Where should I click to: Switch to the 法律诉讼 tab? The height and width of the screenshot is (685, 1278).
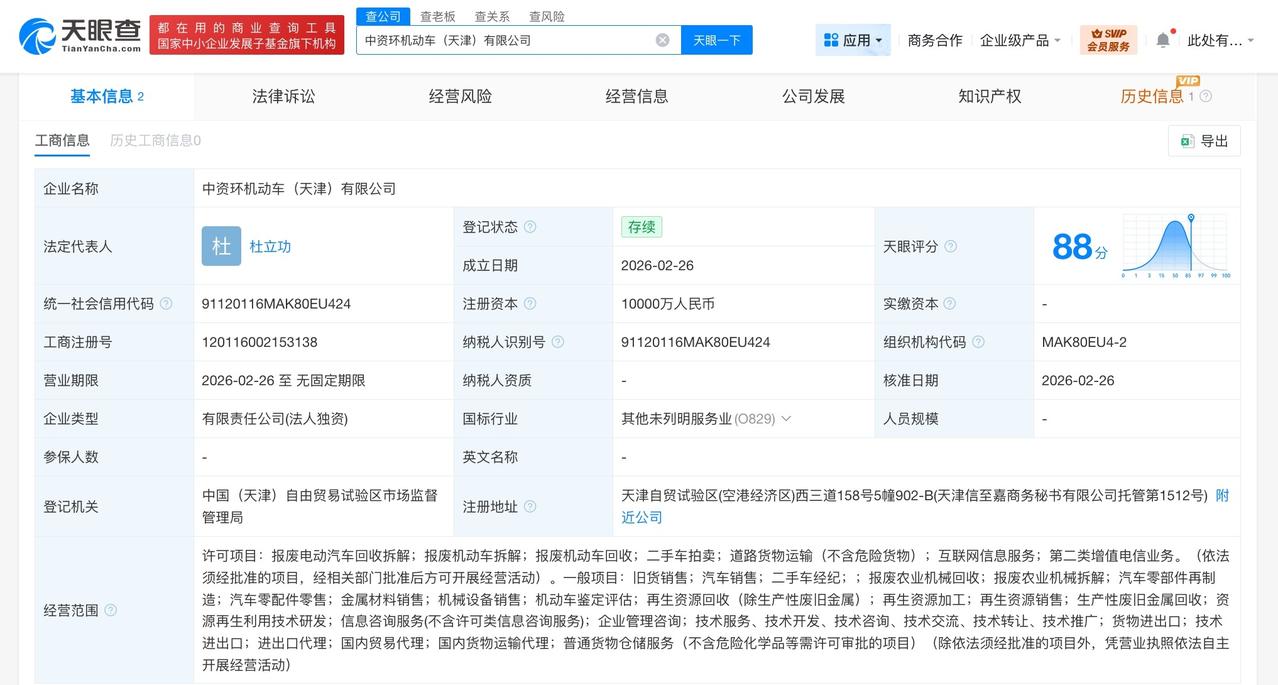[x=283, y=96]
